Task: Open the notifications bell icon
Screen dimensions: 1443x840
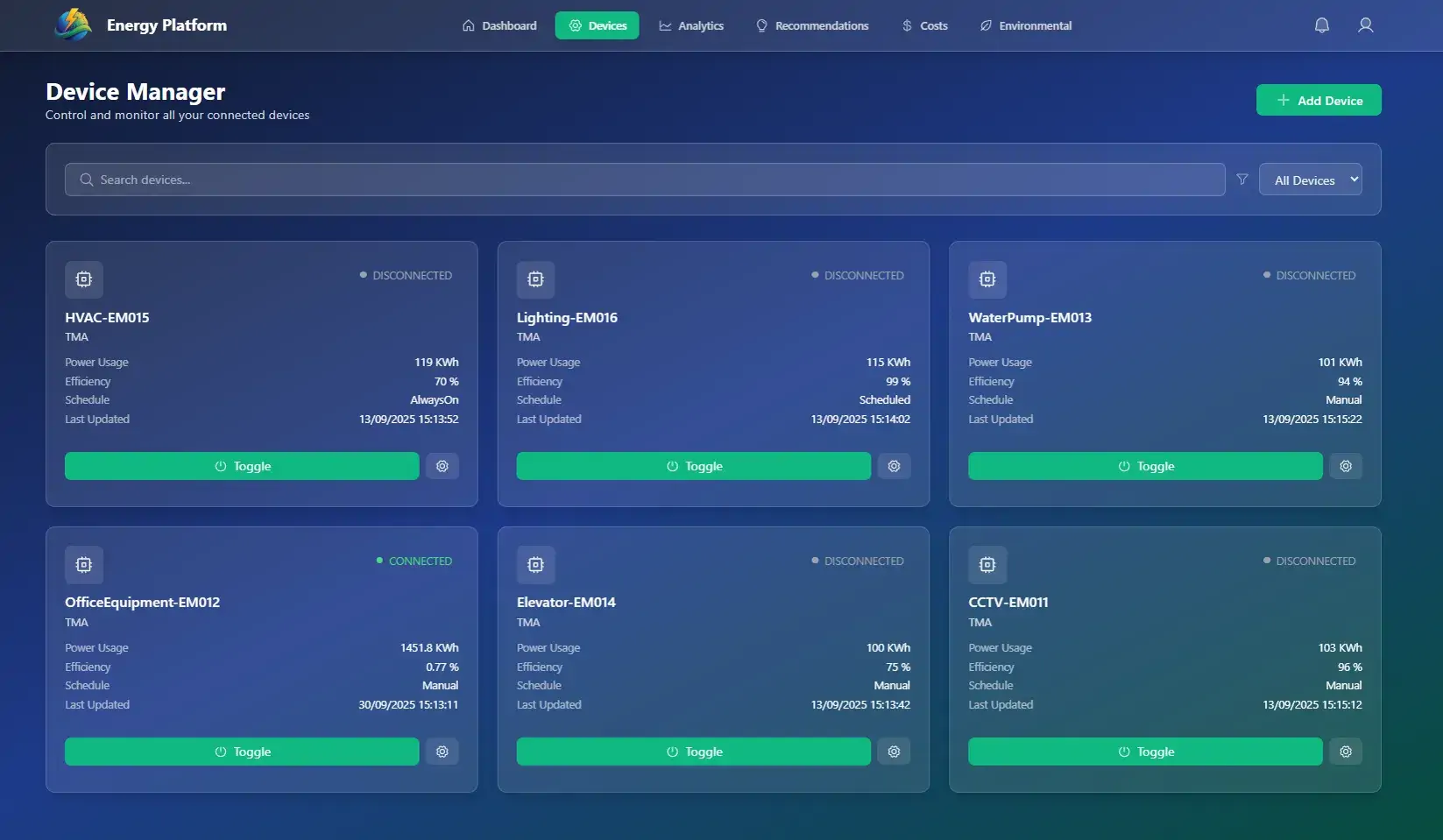Action: tap(1321, 25)
